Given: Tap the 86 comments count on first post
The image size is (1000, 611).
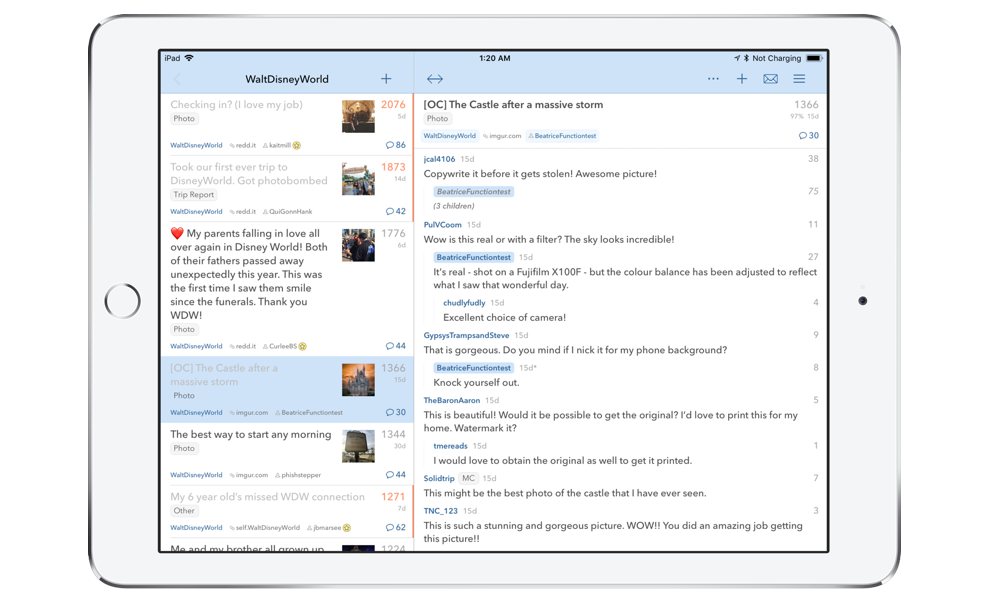Looking at the screenshot, I should (396, 145).
